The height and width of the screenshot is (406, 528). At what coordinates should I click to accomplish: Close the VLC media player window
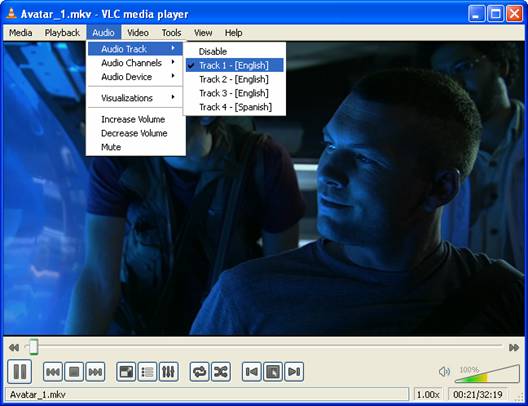pyautogui.click(x=515, y=14)
